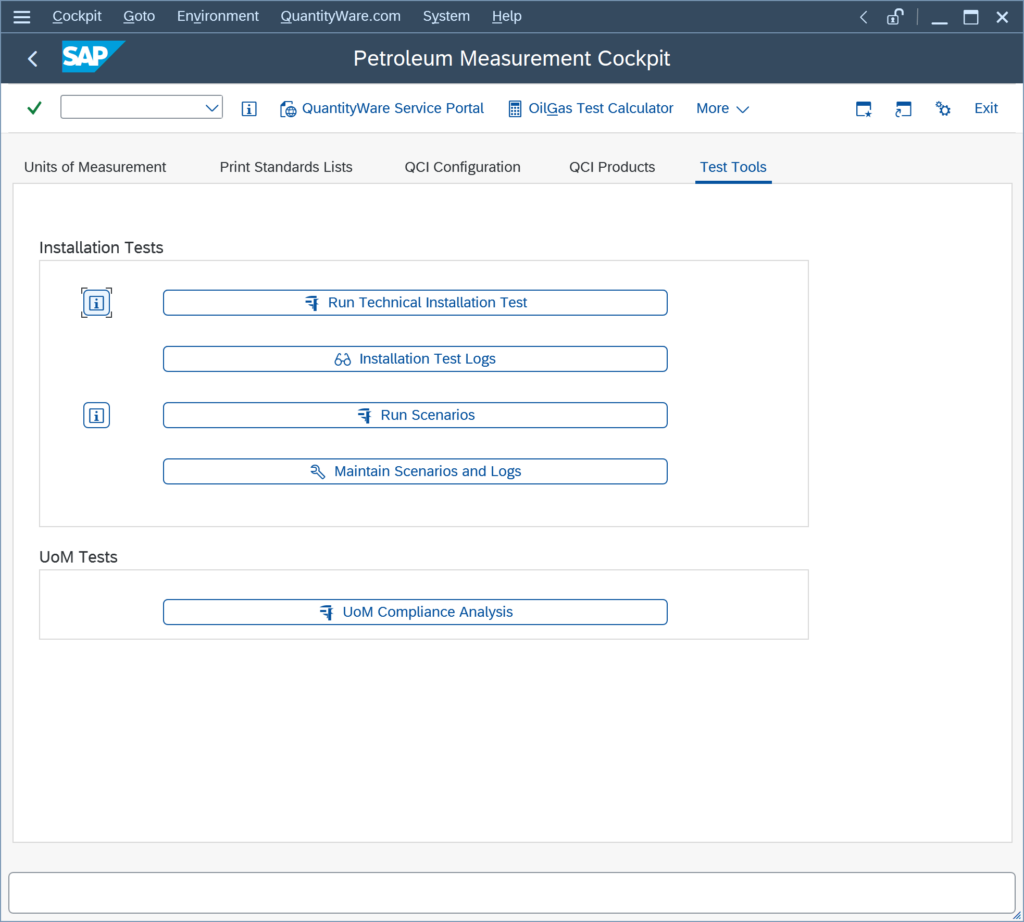Click Run Technical Installation Test button
This screenshot has width=1024, height=922.
click(x=415, y=303)
